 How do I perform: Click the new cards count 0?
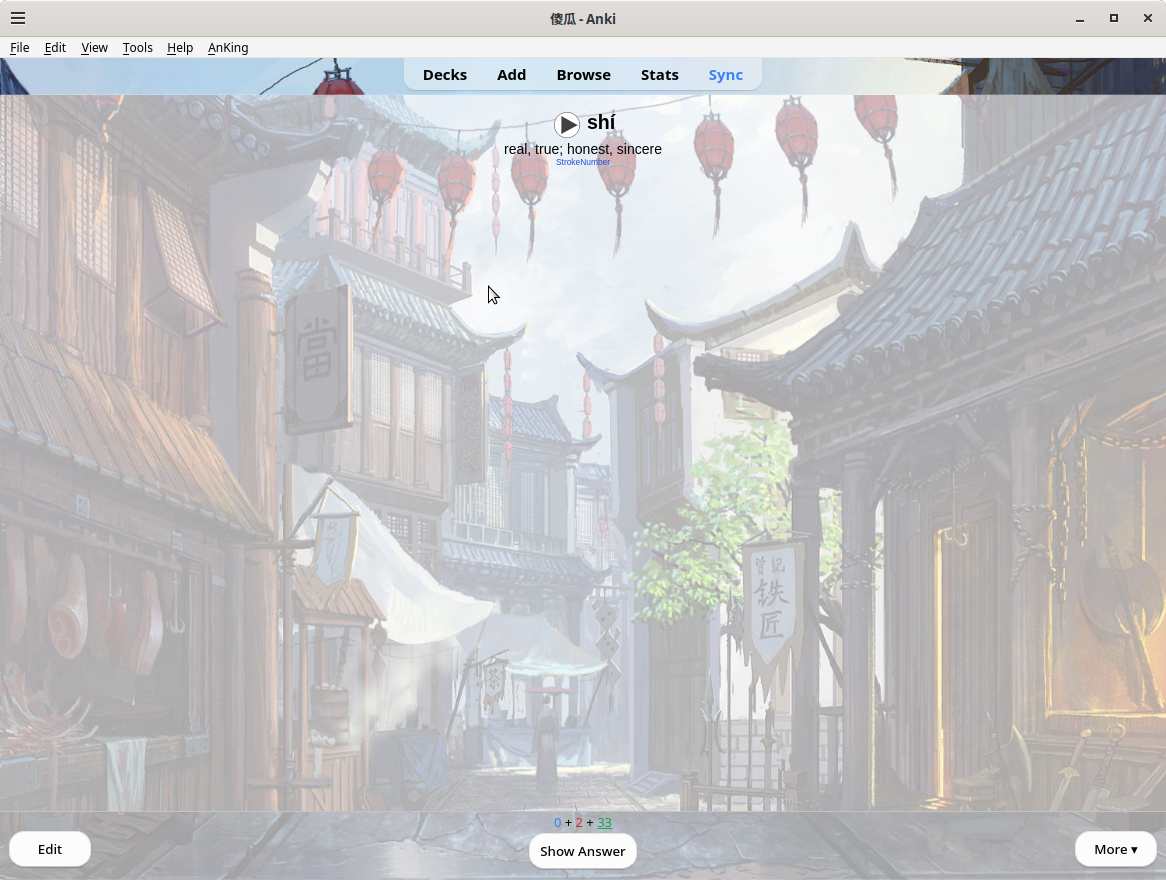[558, 823]
